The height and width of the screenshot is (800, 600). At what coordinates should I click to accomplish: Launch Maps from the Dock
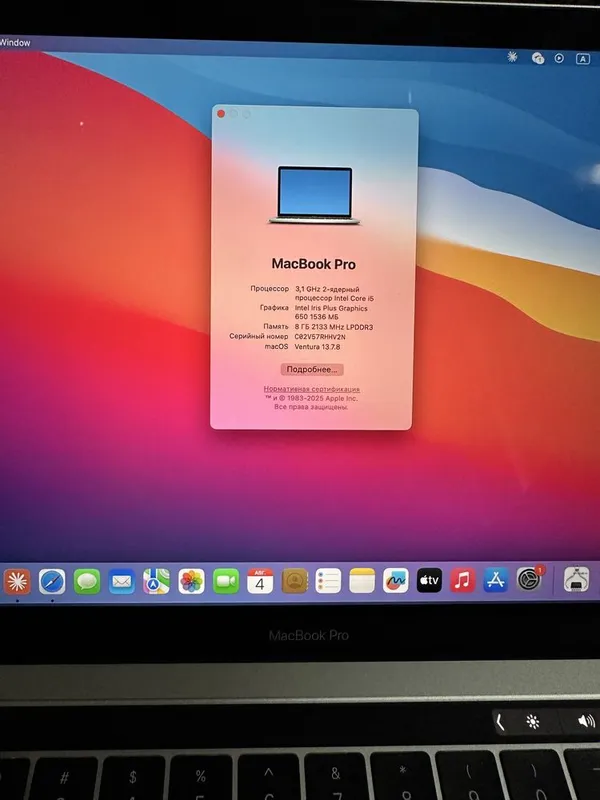pos(156,581)
